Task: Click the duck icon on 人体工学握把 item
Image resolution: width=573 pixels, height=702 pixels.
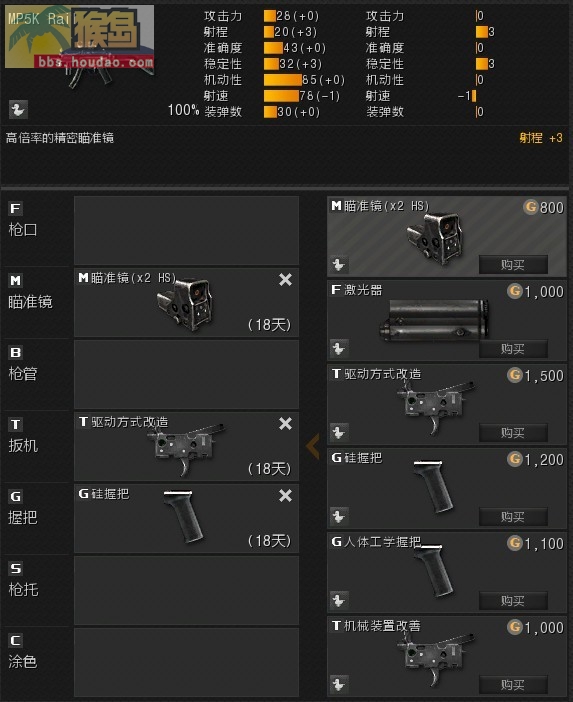Action: coord(339,600)
